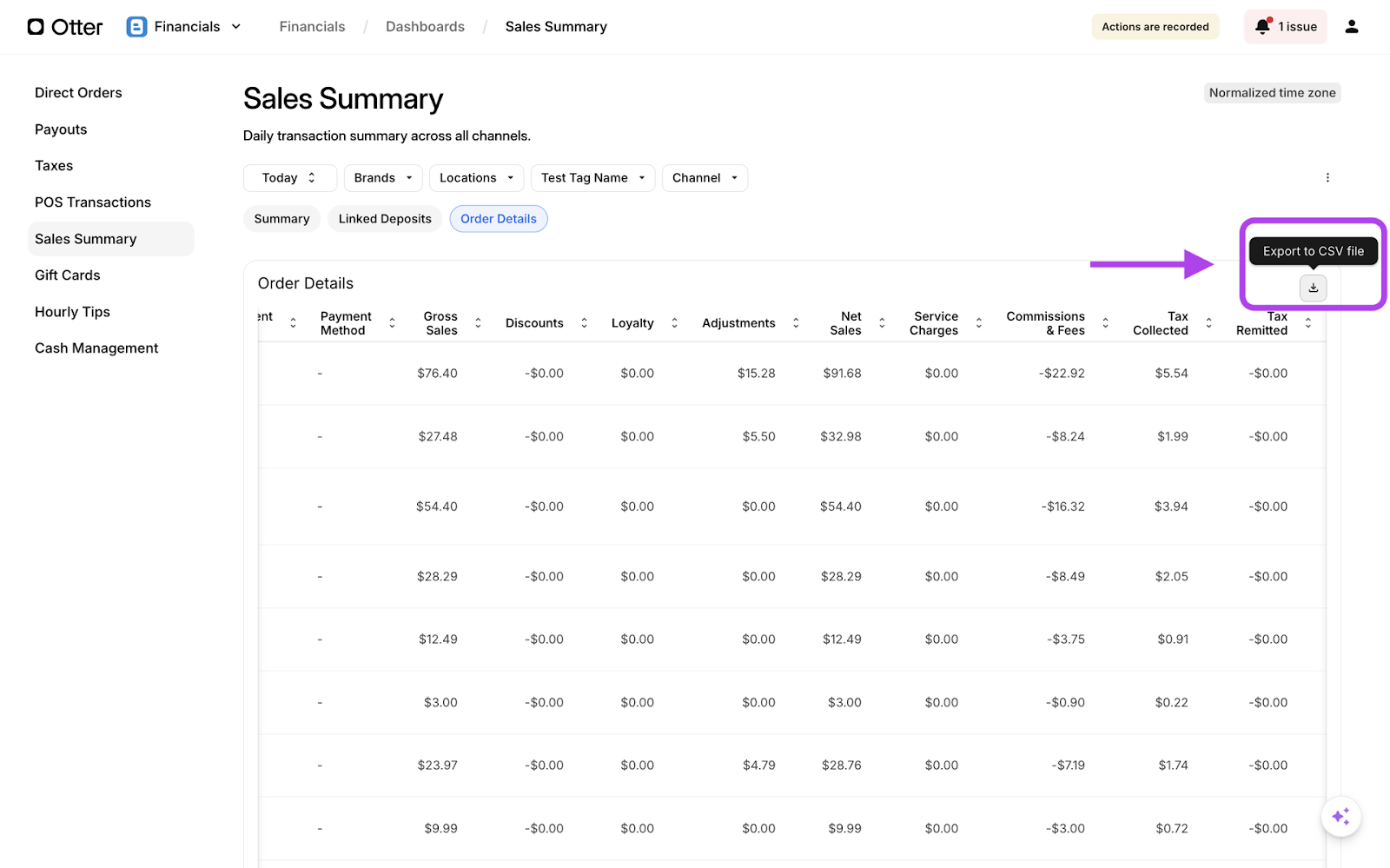Navigate to Dashboards breadcrumb link

[x=425, y=27]
